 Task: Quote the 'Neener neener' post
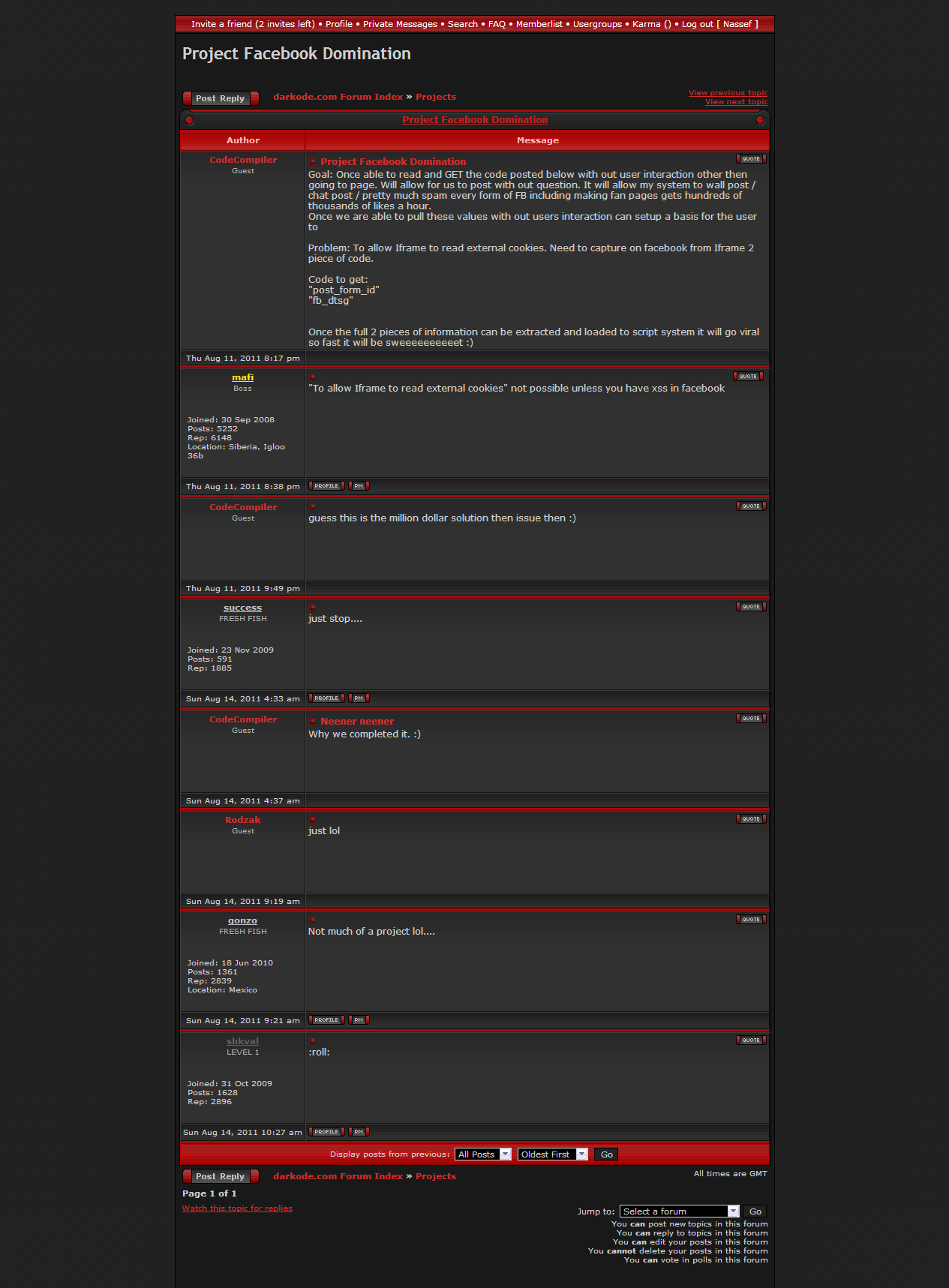coord(751,719)
